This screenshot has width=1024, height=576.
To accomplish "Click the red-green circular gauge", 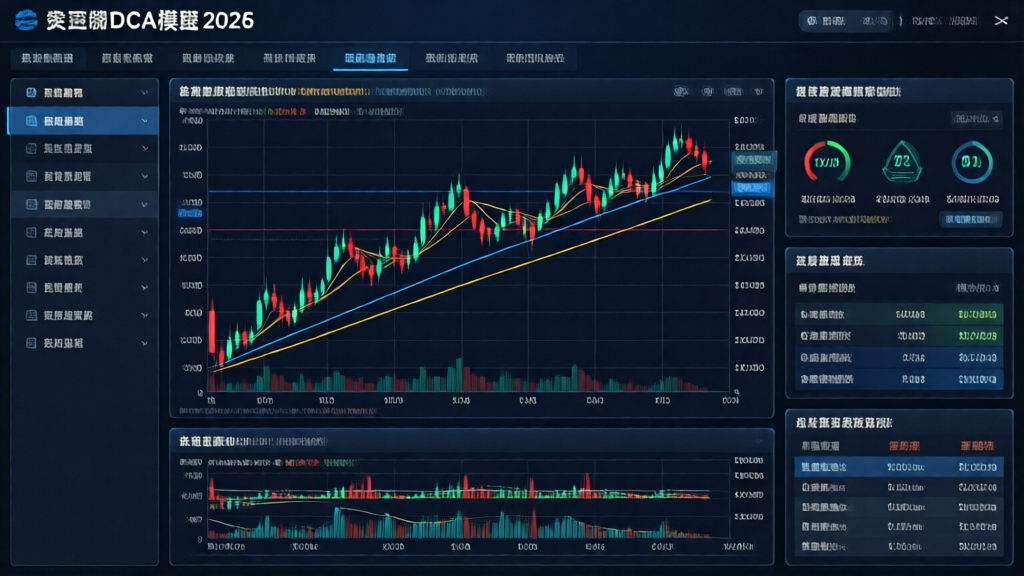I will [826, 161].
